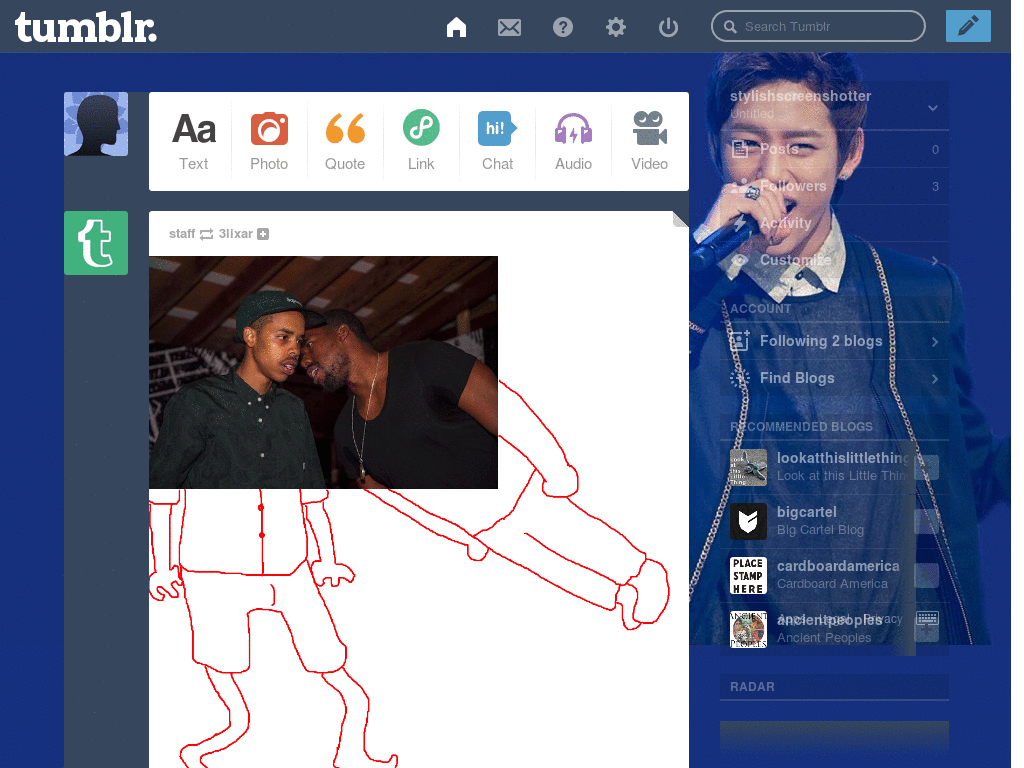Open Following 2 blogs
The height and width of the screenshot is (768, 1024).
coord(834,341)
